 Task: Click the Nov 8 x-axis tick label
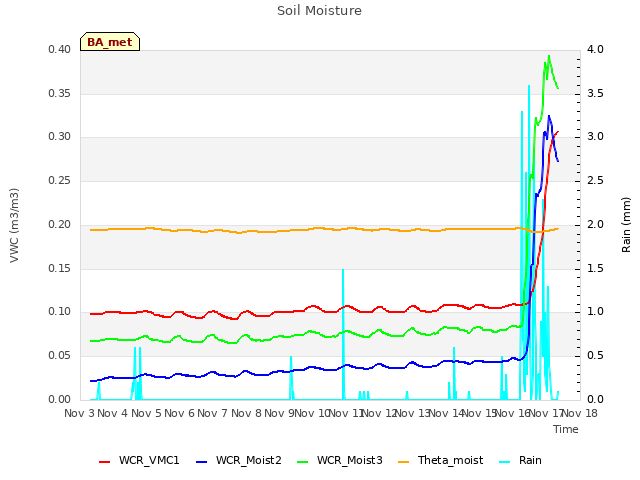pos(246,413)
